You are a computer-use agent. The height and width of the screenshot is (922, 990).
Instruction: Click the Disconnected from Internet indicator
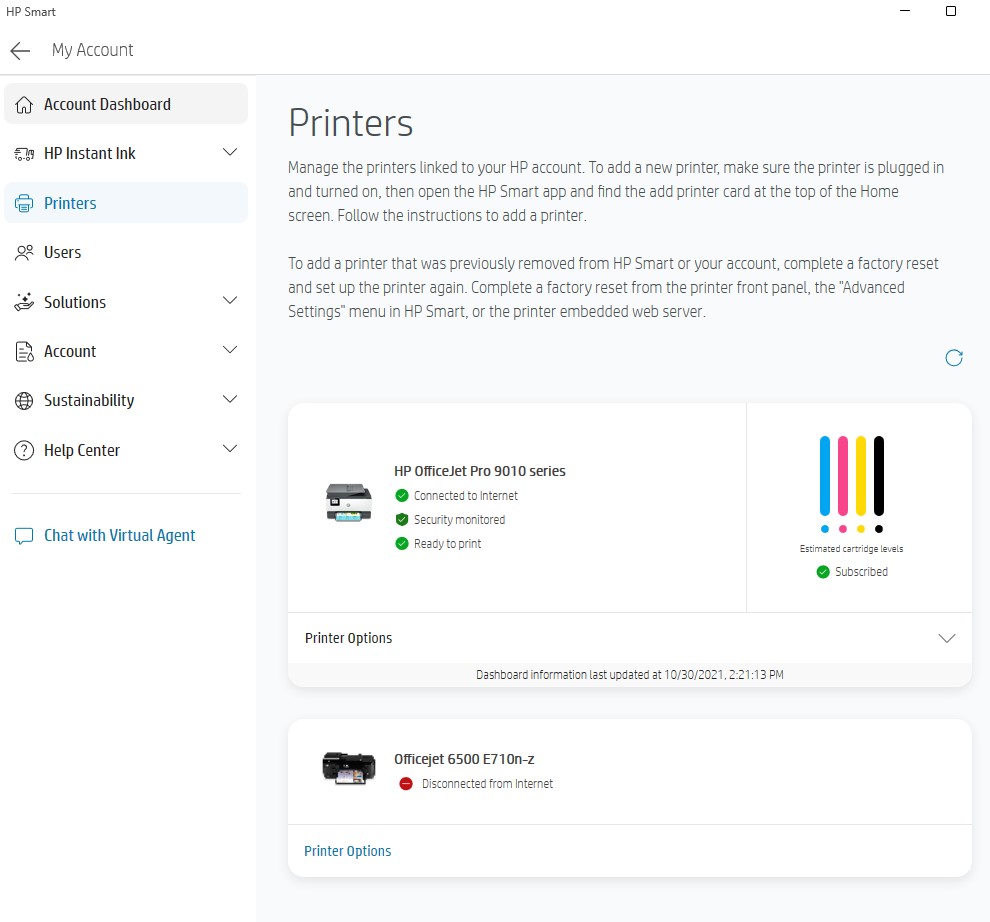(x=406, y=784)
